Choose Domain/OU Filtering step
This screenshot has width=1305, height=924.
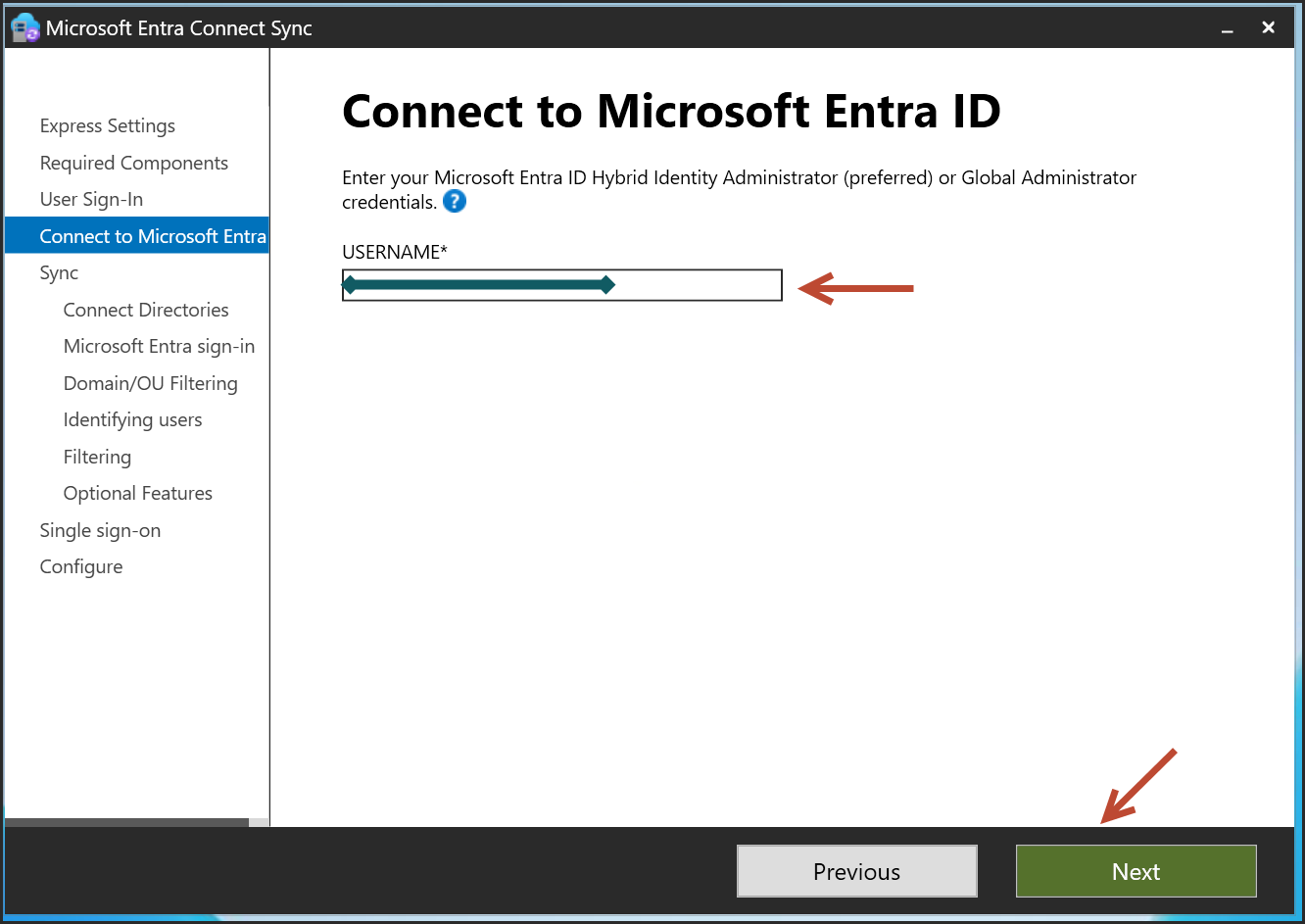151,383
